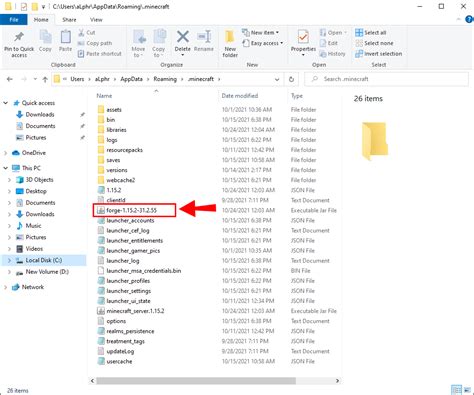Expand OneDrive tree node
The width and height of the screenshot is (474, 395).
pos(6,153)
